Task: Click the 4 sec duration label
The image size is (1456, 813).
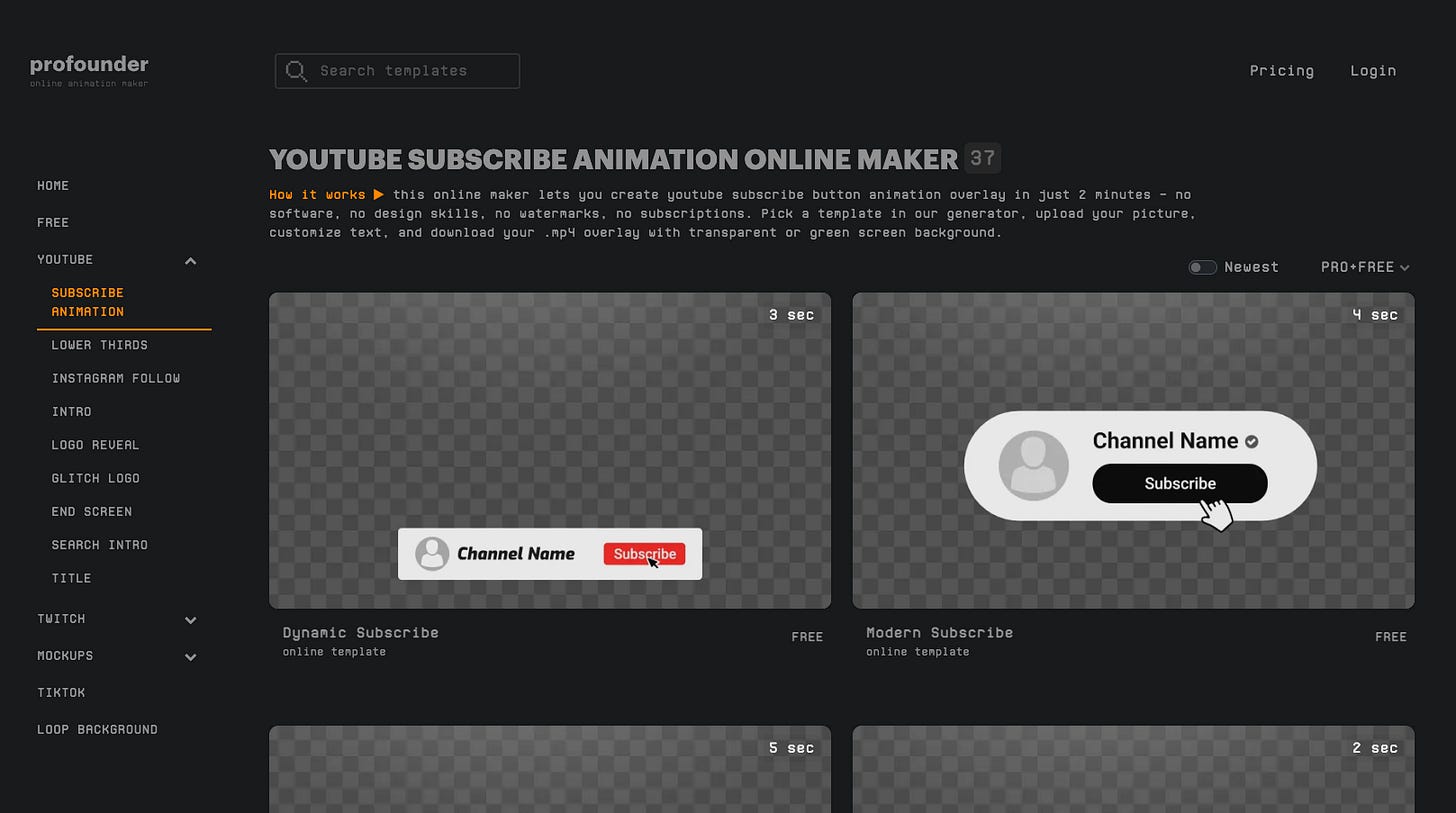Action: pos(1375,315)
